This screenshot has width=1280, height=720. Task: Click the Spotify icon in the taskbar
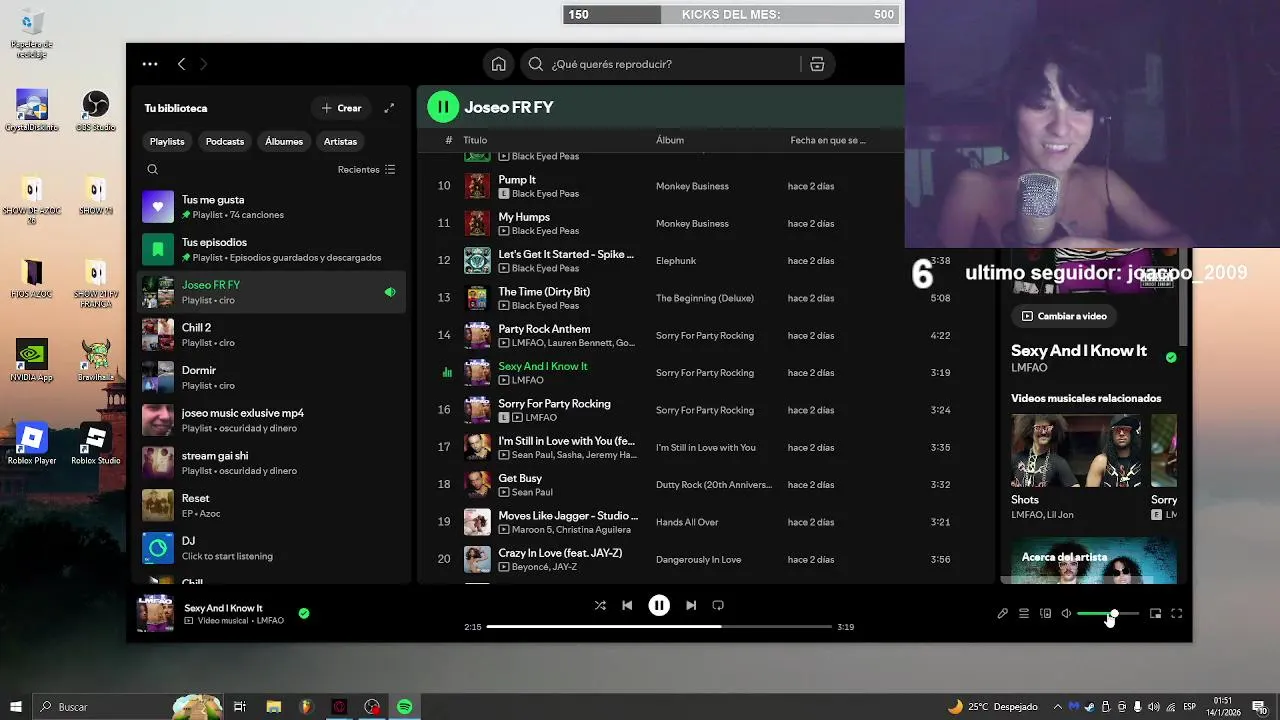404,707
